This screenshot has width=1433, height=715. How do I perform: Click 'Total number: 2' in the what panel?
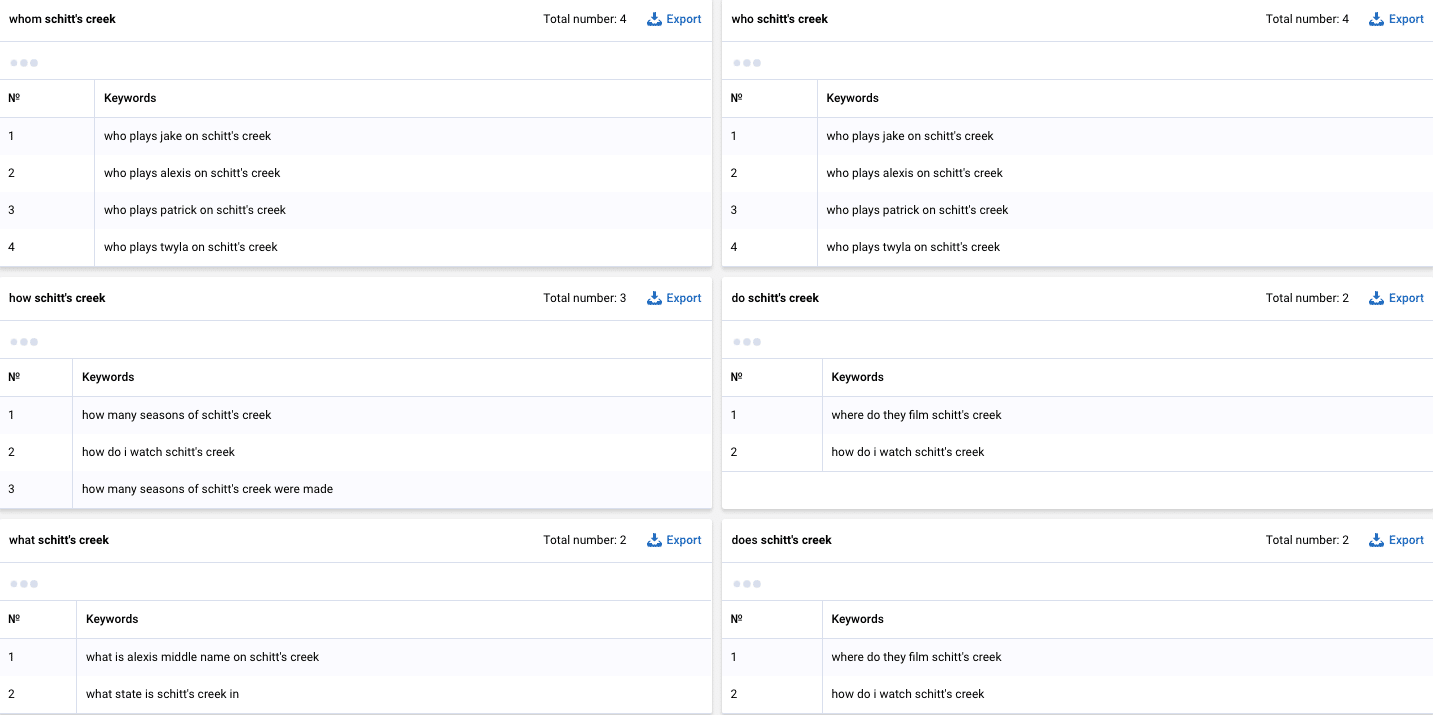585,540
